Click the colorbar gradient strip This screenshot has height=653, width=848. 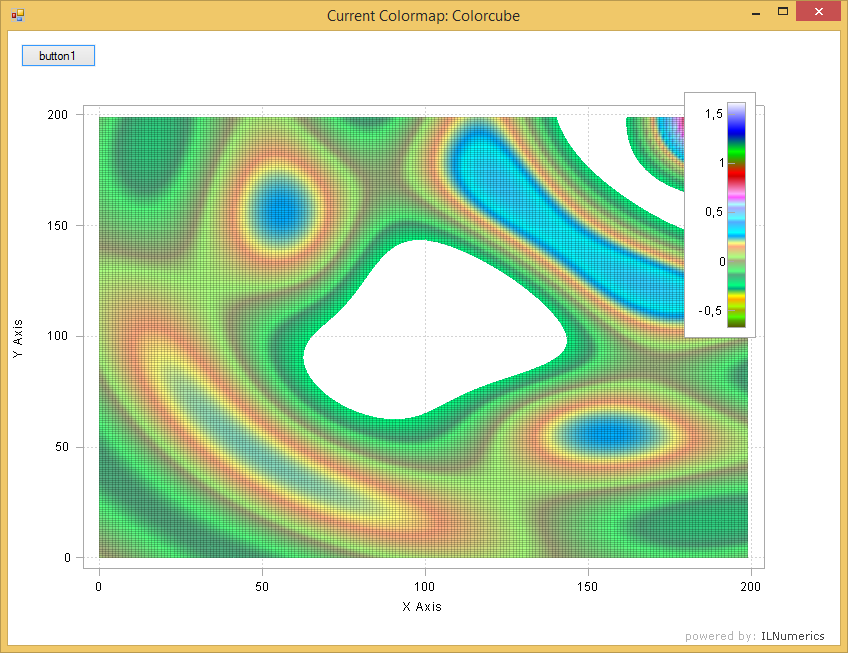click(736, 215)
